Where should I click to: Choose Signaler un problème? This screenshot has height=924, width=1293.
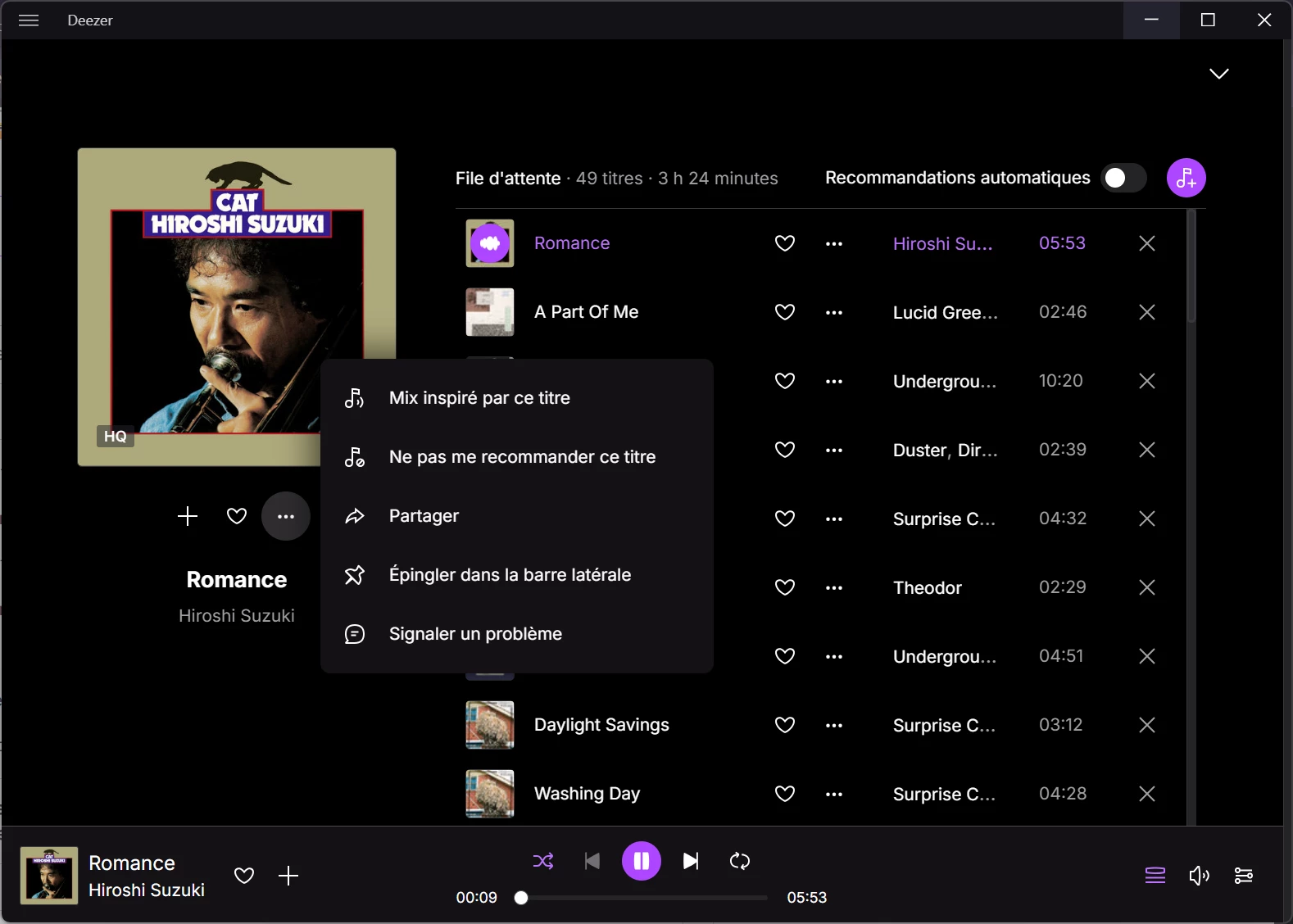coord(517,634)
